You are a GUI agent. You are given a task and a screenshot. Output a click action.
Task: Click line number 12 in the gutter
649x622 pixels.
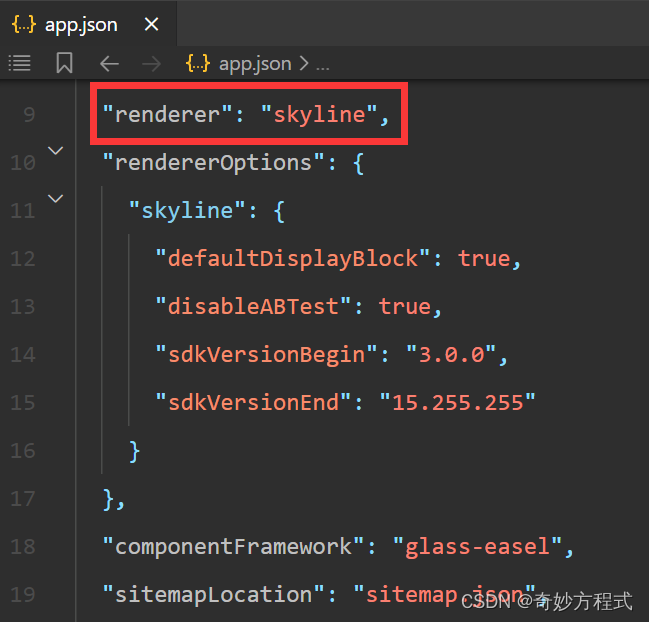23,259
